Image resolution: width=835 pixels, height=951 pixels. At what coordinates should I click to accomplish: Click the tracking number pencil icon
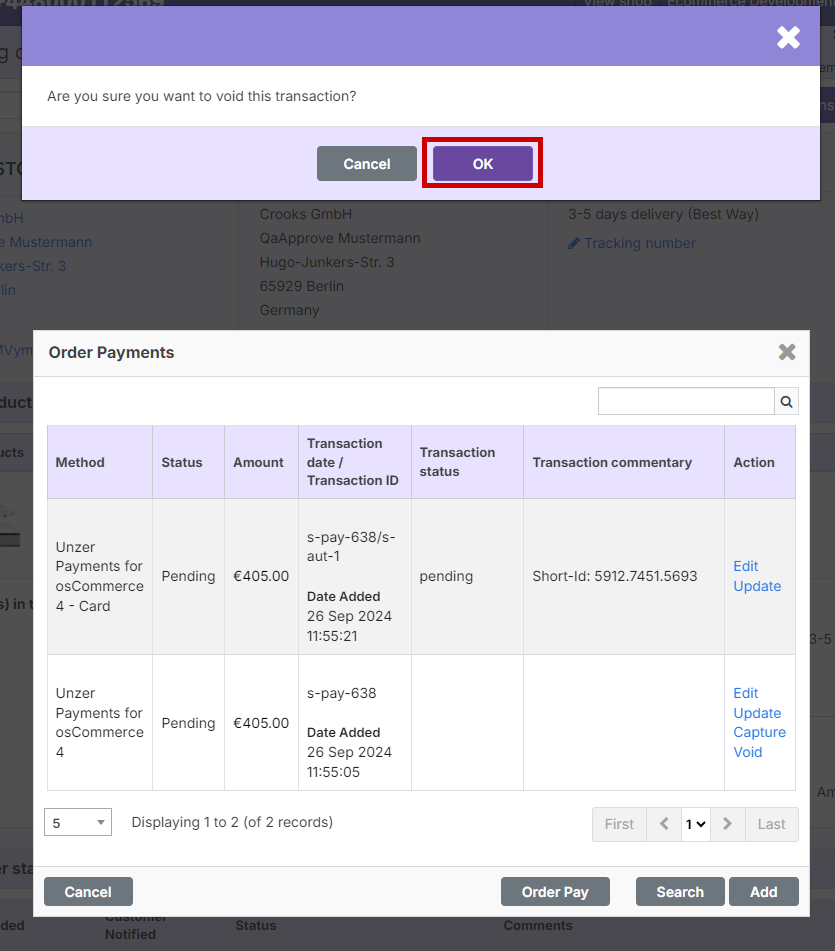574,243
